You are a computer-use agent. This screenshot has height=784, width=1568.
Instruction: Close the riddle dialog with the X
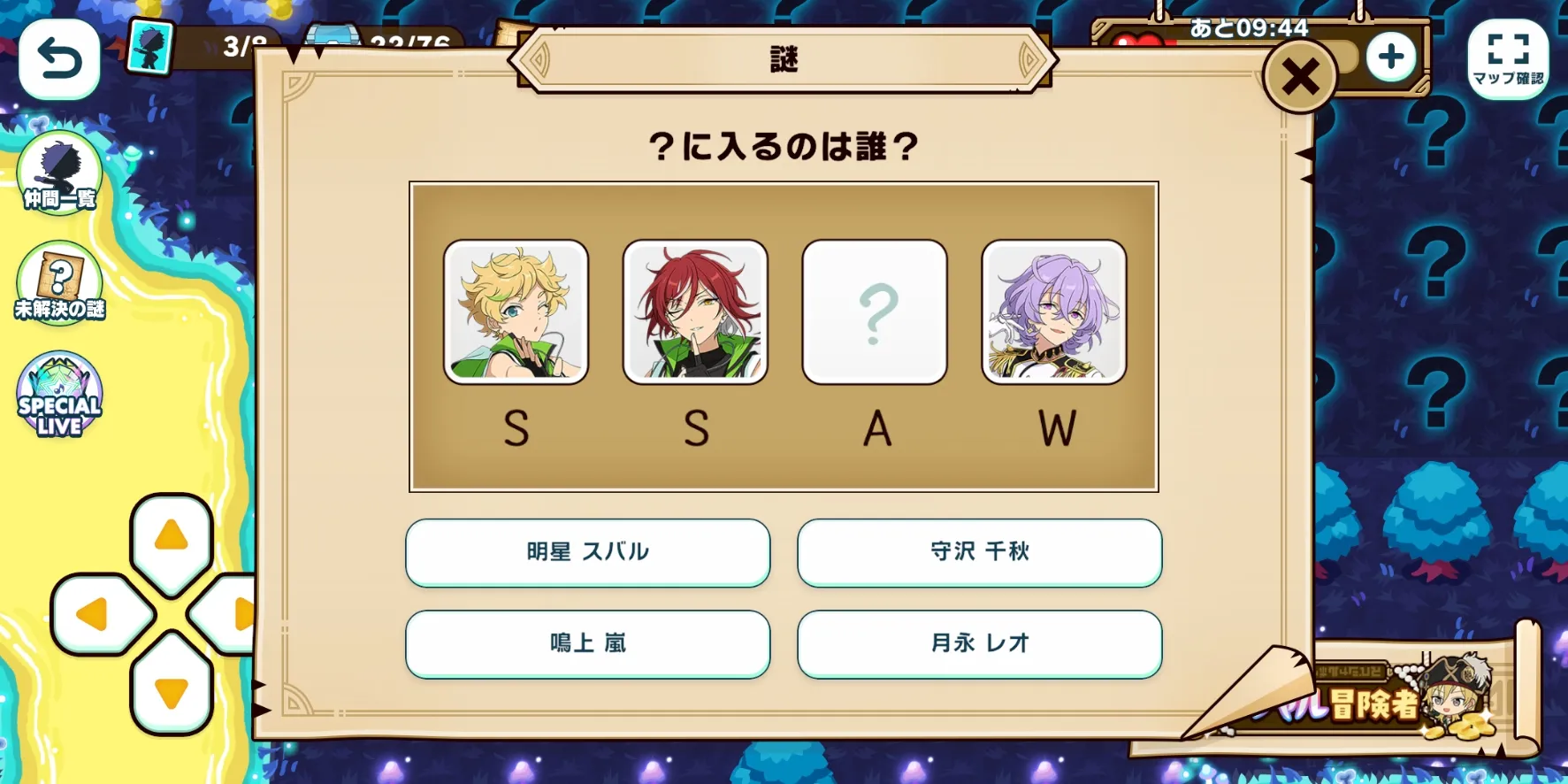click(1300, 77)
